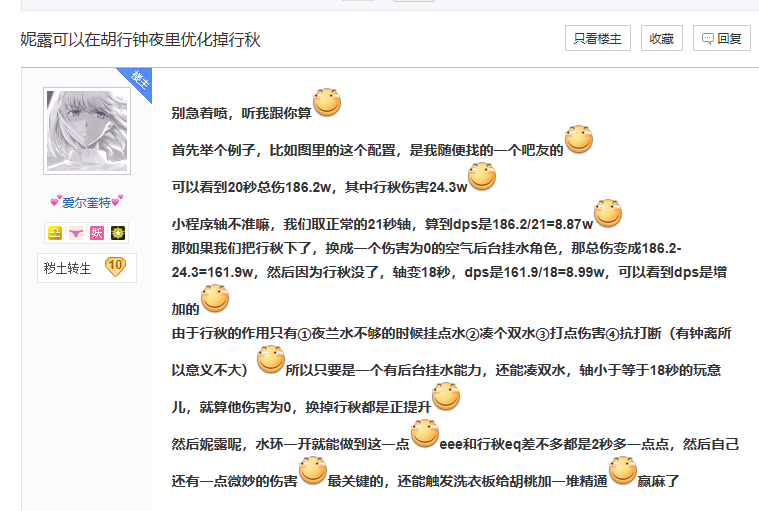The image size is (759, 511).
Task: Click the emoji after 186.2/21=8.87w
Action: tap(608, 214)
